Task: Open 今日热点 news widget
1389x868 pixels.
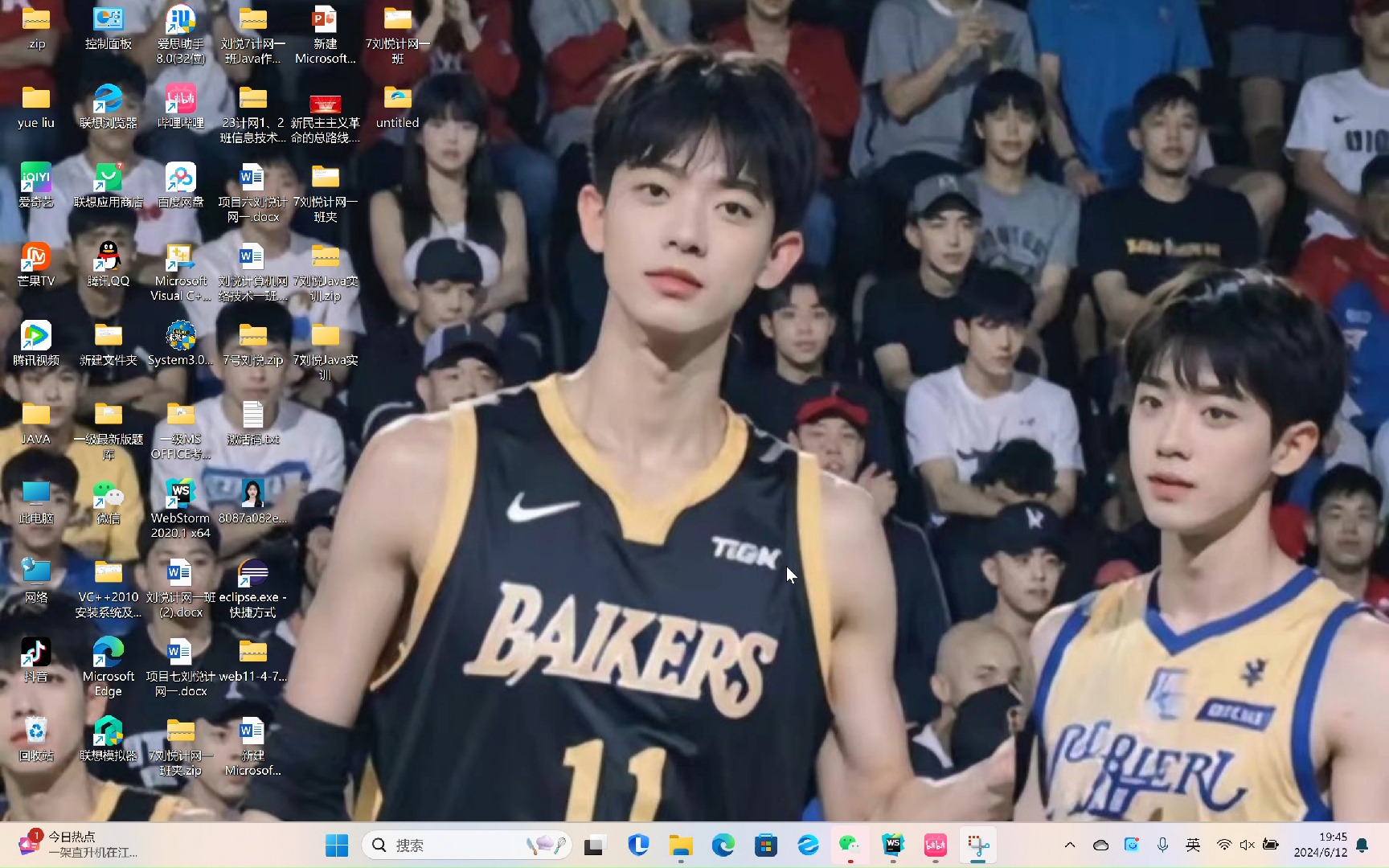Action: (79, 845)
